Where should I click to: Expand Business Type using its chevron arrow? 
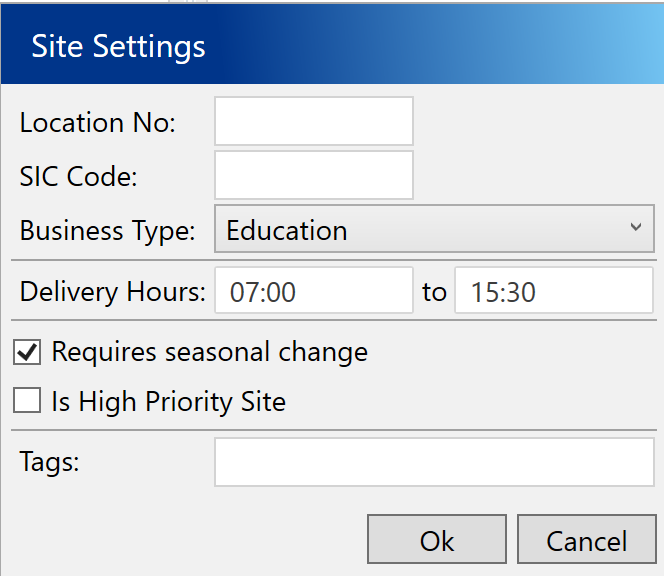pos(636,228)
